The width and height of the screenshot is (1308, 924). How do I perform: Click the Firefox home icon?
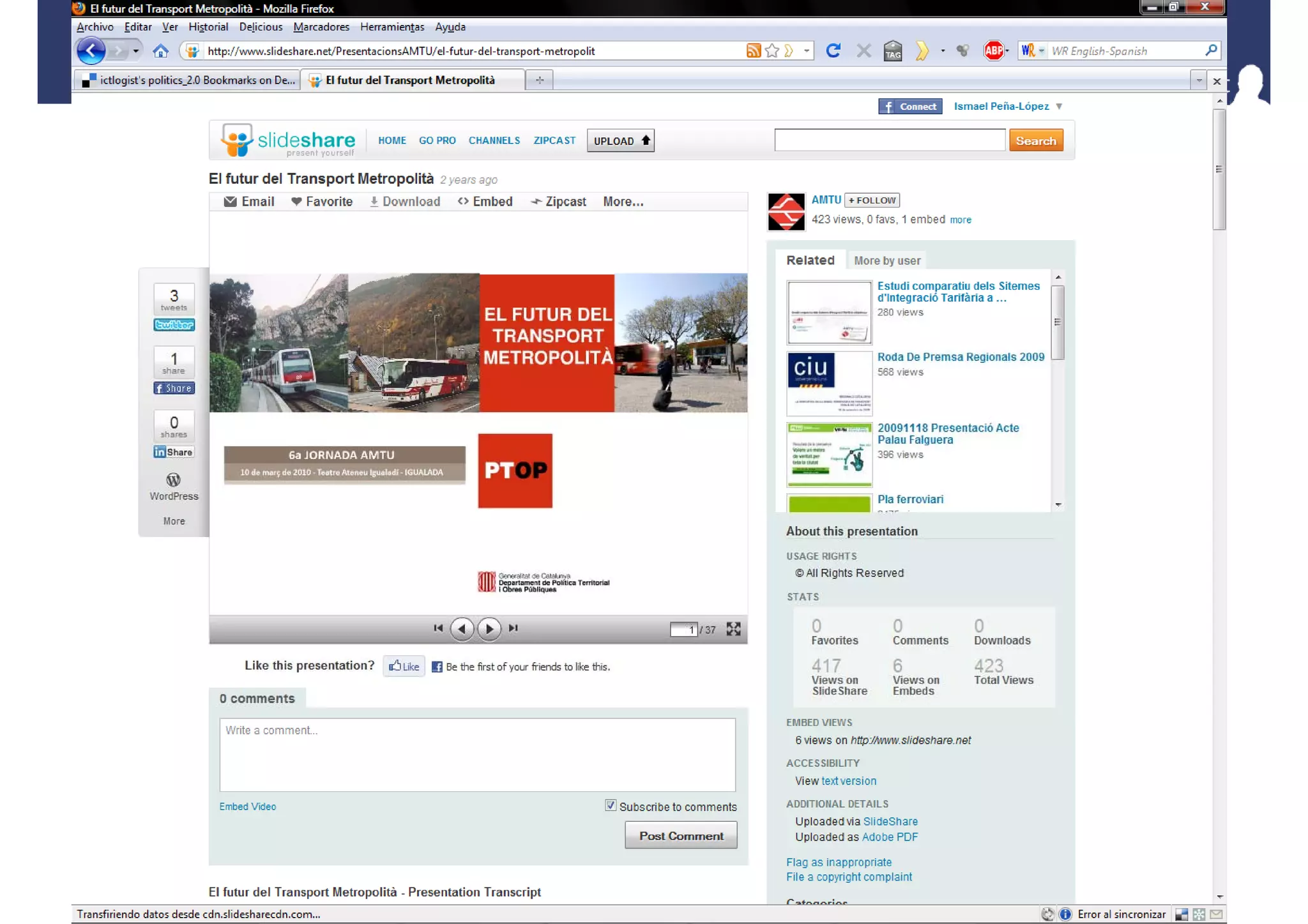pyautogui.click(x=160, y=50)
